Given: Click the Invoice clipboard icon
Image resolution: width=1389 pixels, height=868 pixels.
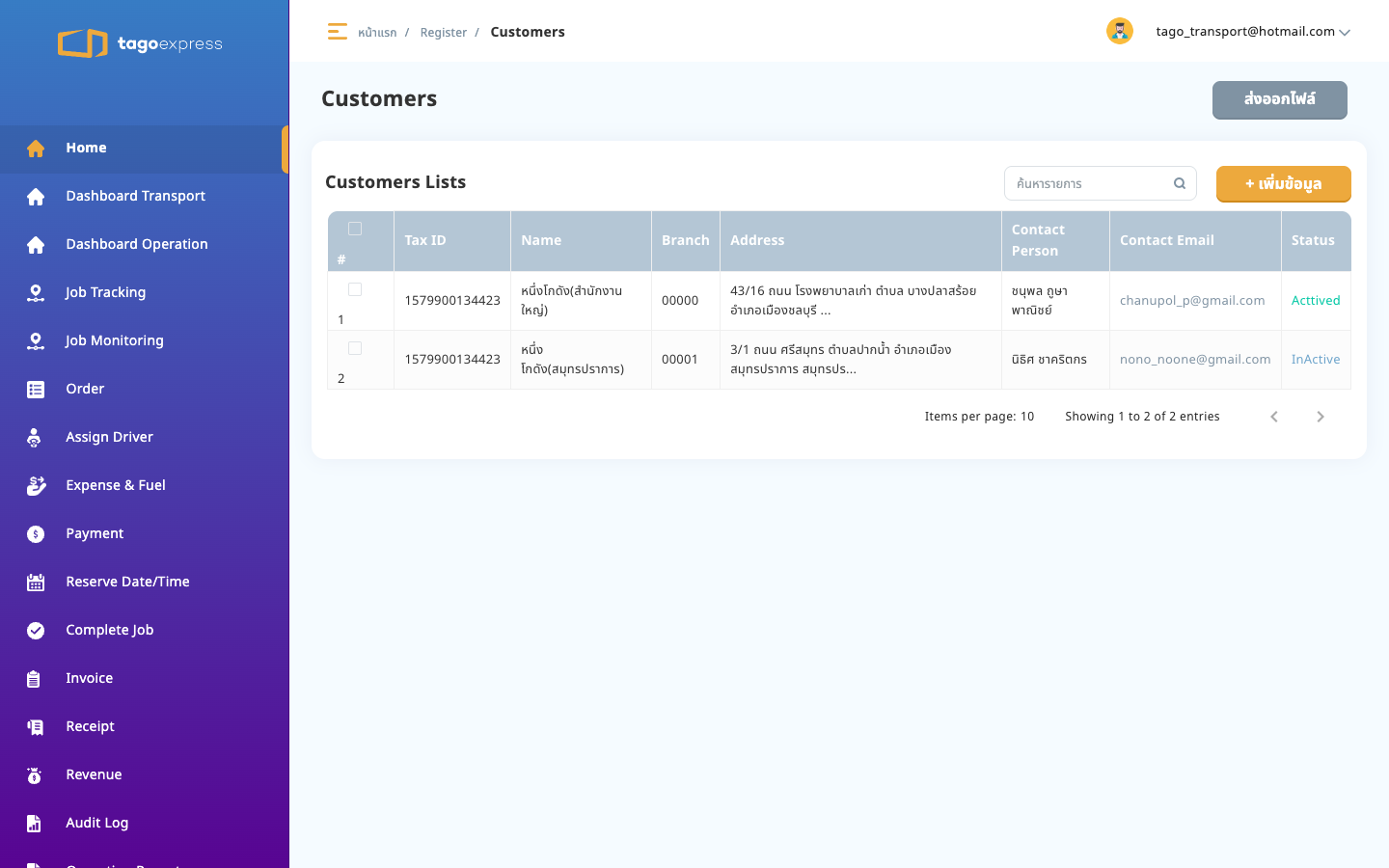Looking at the screenshot, I should tap(34, 679).
